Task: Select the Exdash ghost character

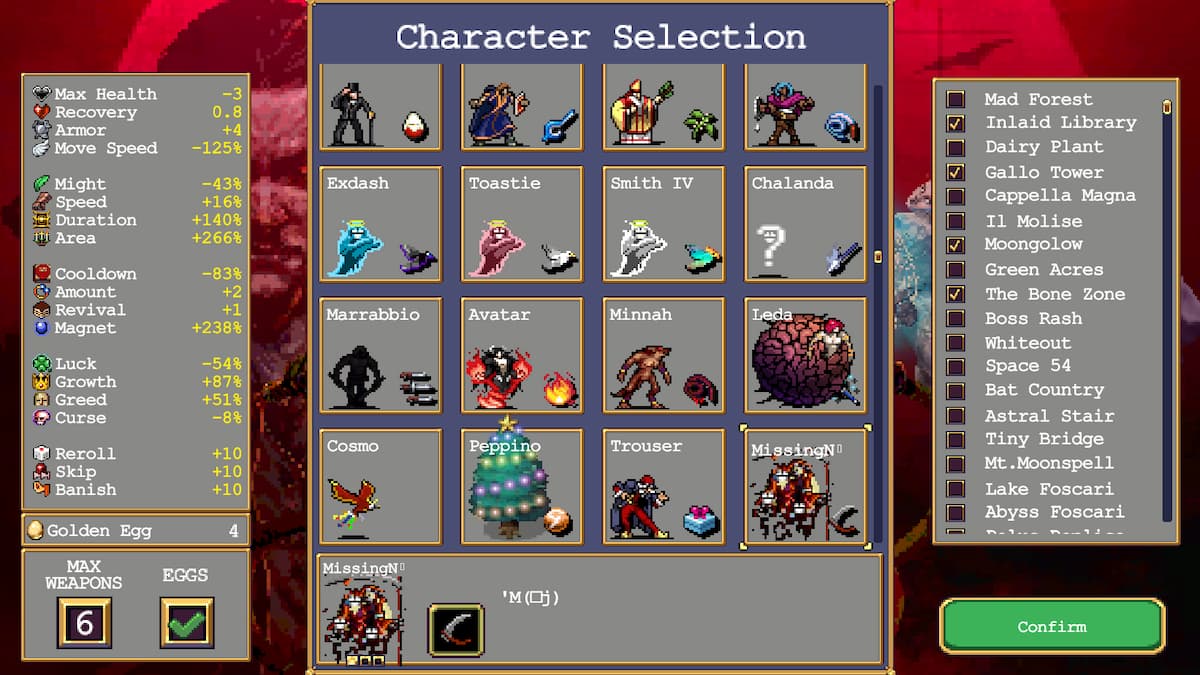Action: point(380,224)
